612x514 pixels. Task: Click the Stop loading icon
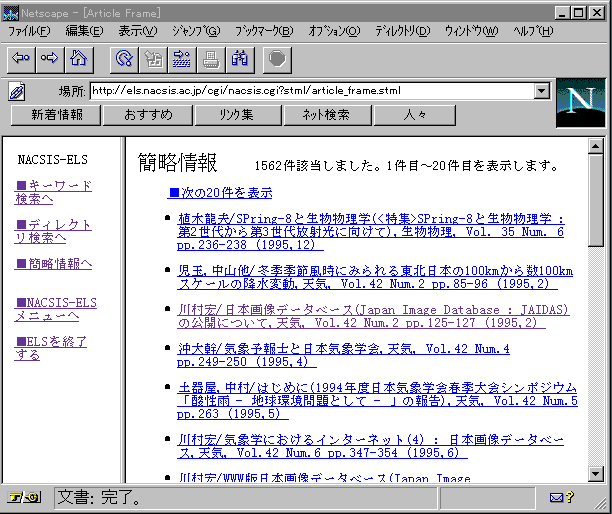pyautogui.click(x=277, y=60)
